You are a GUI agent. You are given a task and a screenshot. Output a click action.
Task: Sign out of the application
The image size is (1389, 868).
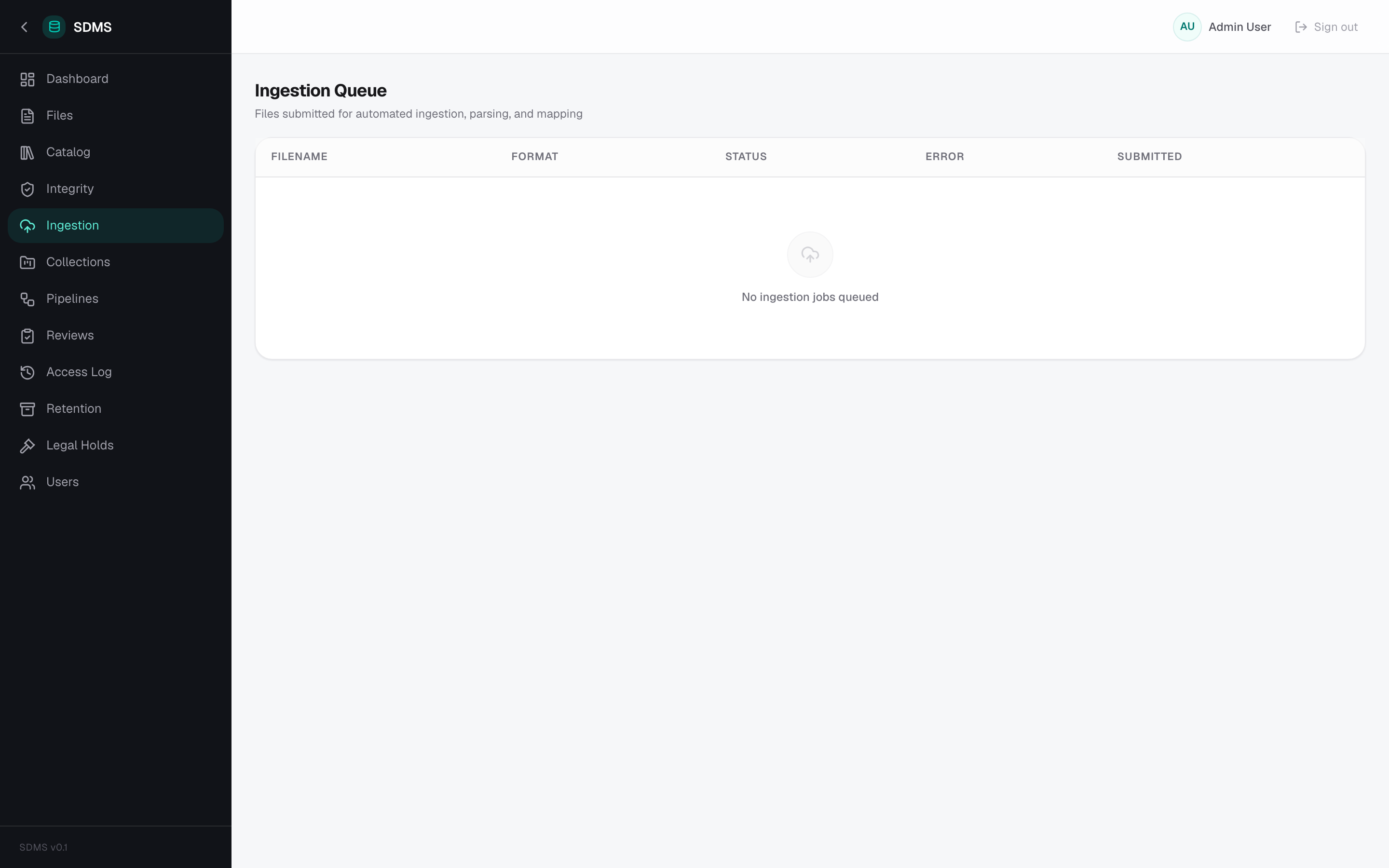(1326, 27)
